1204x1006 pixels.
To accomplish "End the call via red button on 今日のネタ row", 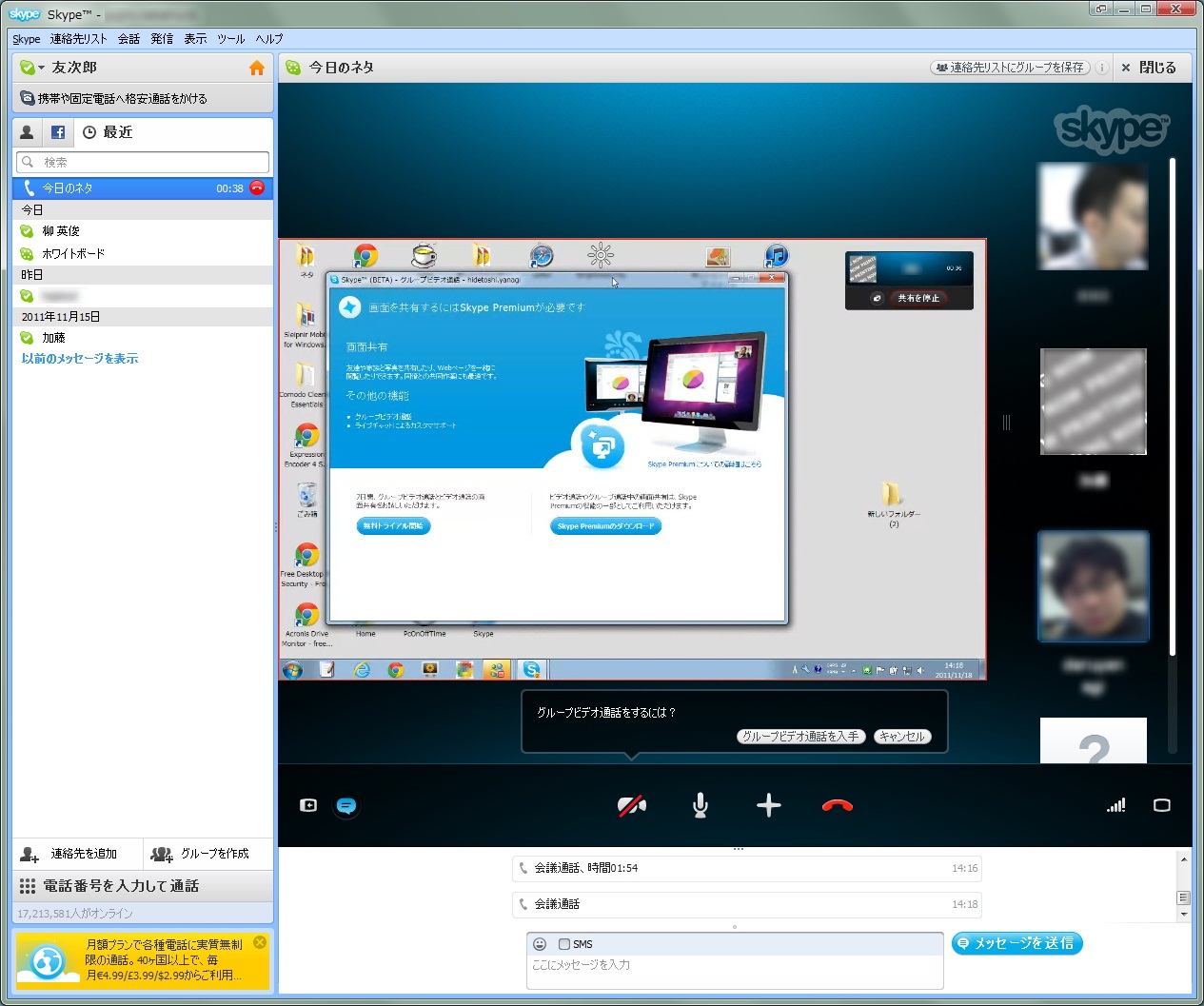I will pyautogui.click(x=257, y=187).
